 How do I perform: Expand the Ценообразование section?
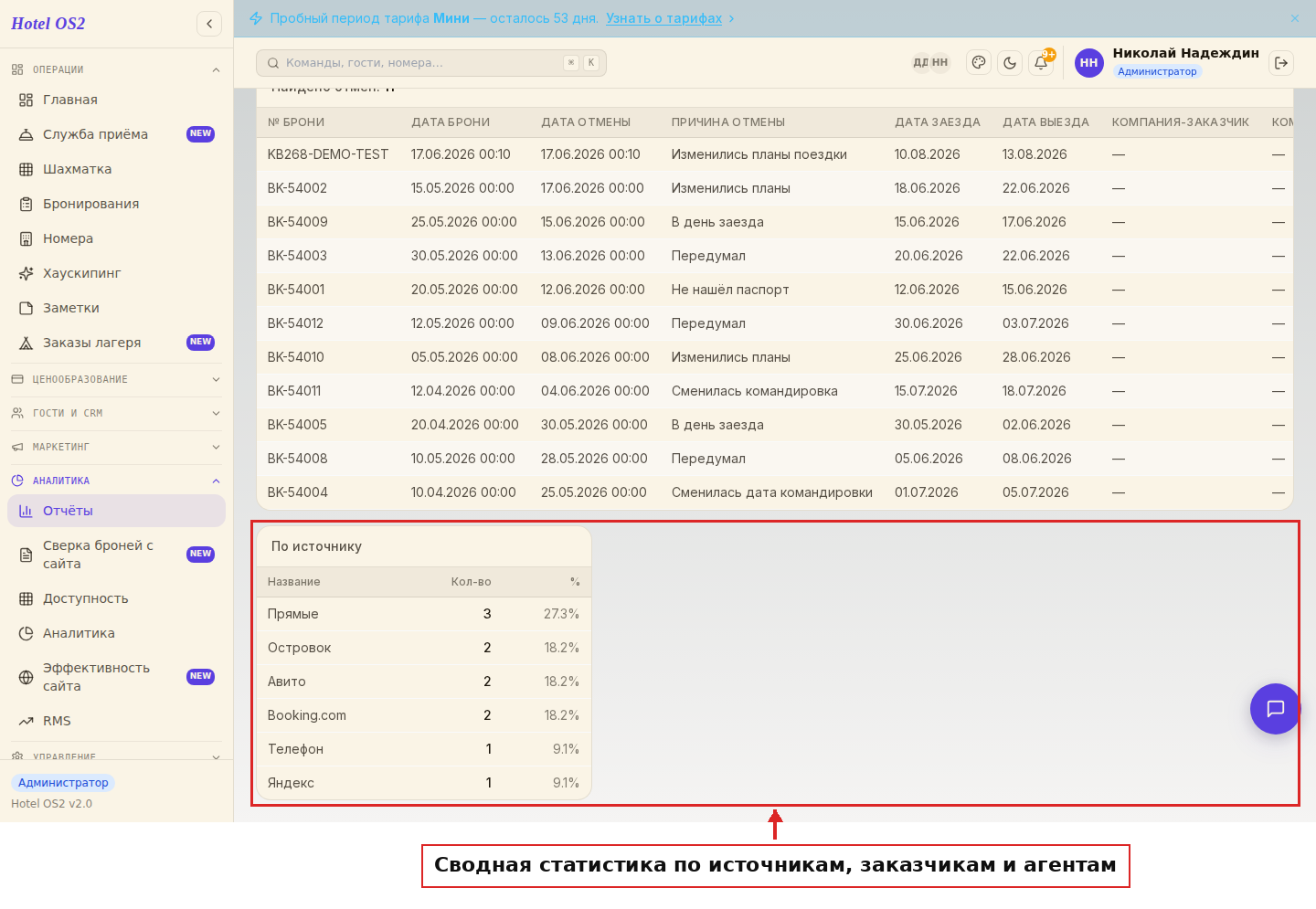116,379
